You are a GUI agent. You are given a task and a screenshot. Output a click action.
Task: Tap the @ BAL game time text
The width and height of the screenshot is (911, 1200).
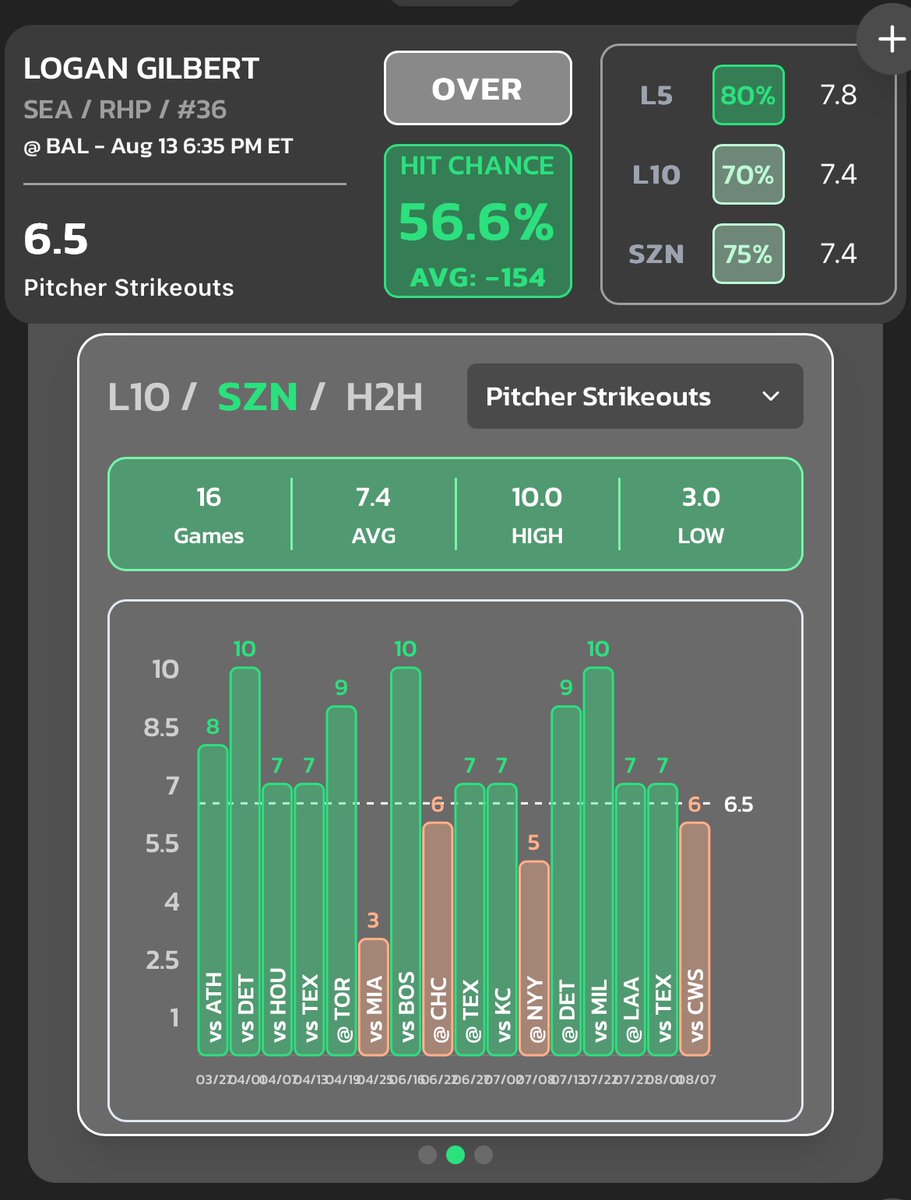pyautogui.click(x=158, y=146)
